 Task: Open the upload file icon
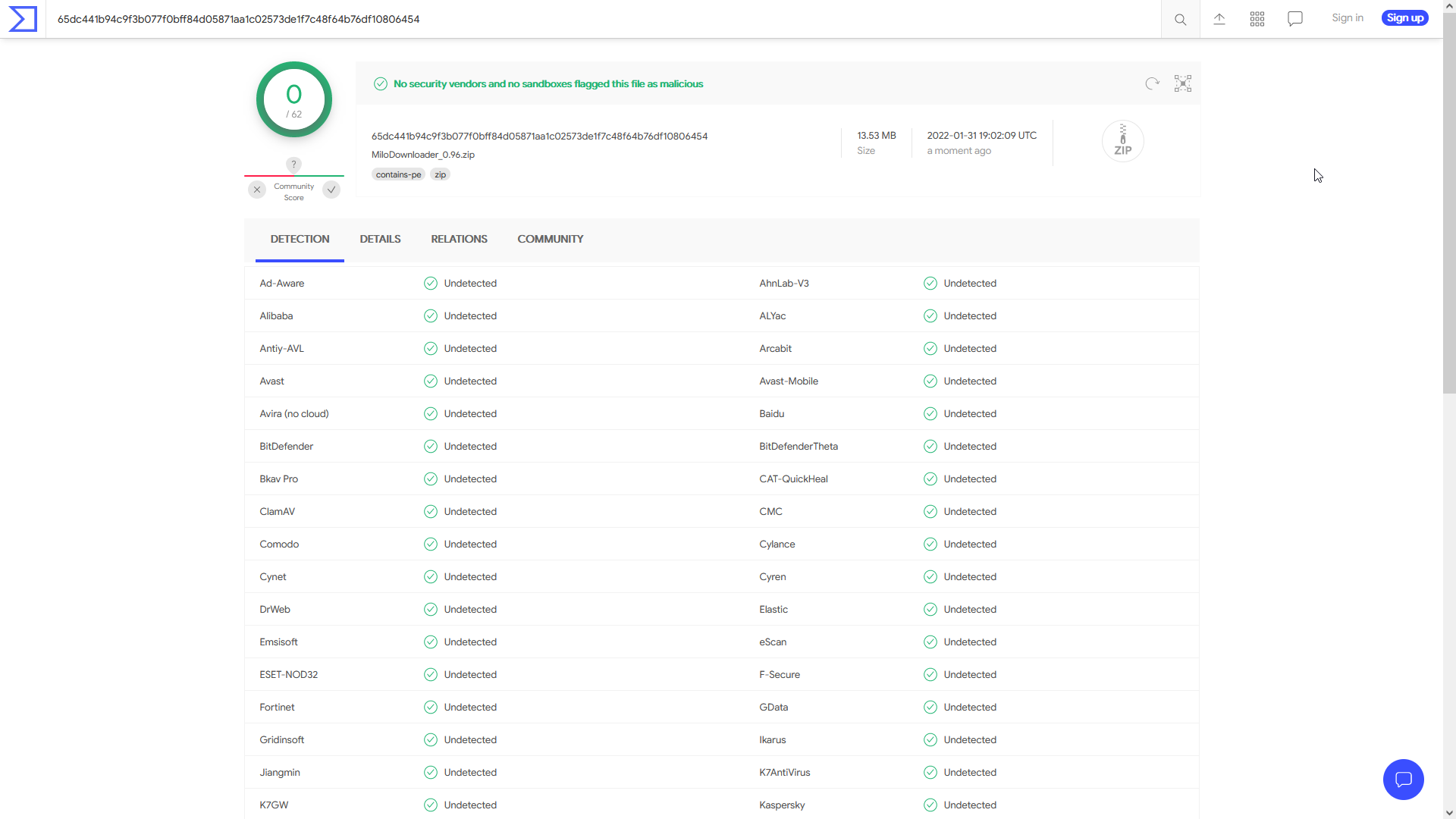coord(1219,19)
